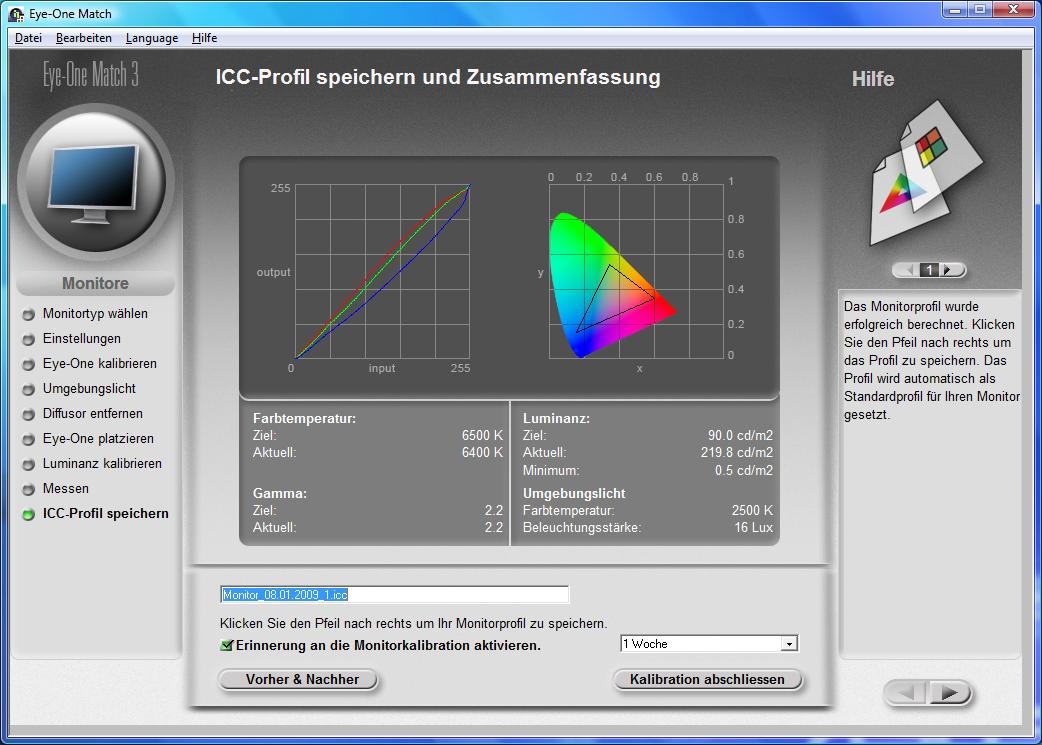This screenshot has height=745, width=1042.
Task: Click the green bullet next to ICC-Profil speichern
Action: (29, 514)
